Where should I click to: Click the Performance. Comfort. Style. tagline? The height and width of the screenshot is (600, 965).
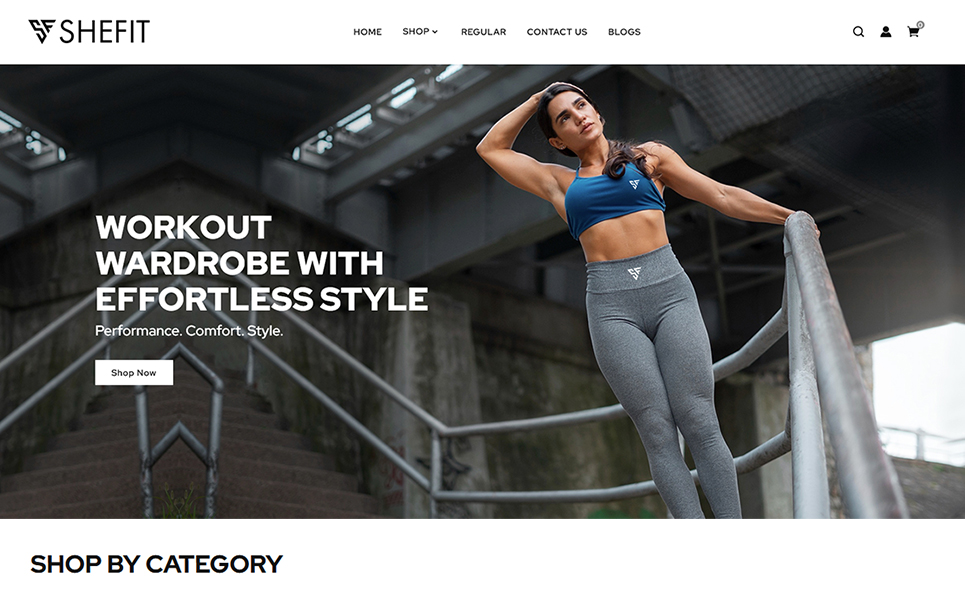tap(189, 331)
